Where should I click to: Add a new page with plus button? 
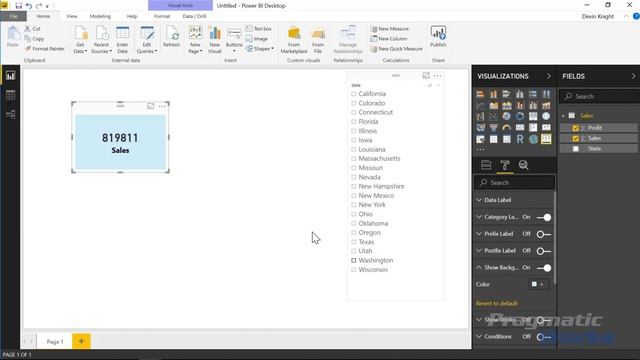tap(81, 341)
